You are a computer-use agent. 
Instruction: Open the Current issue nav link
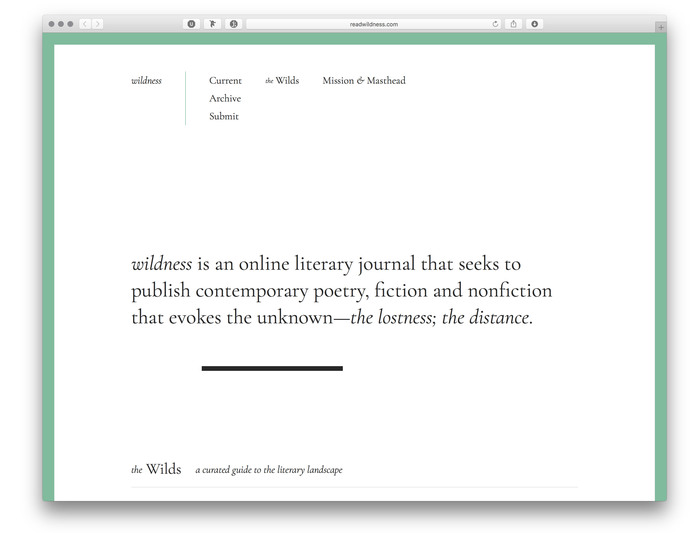225,81
